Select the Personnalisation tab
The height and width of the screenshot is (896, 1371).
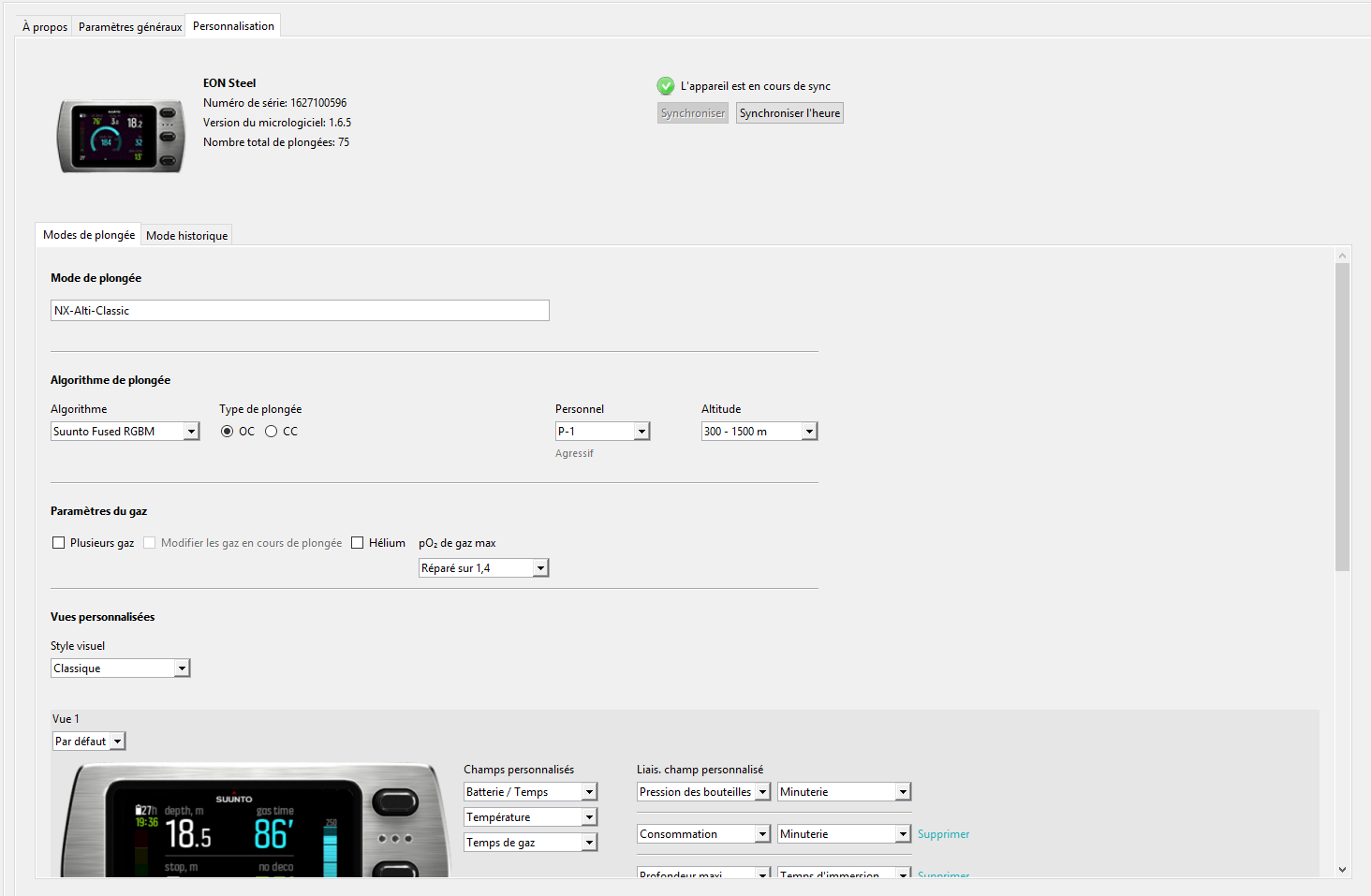point(233,26)
